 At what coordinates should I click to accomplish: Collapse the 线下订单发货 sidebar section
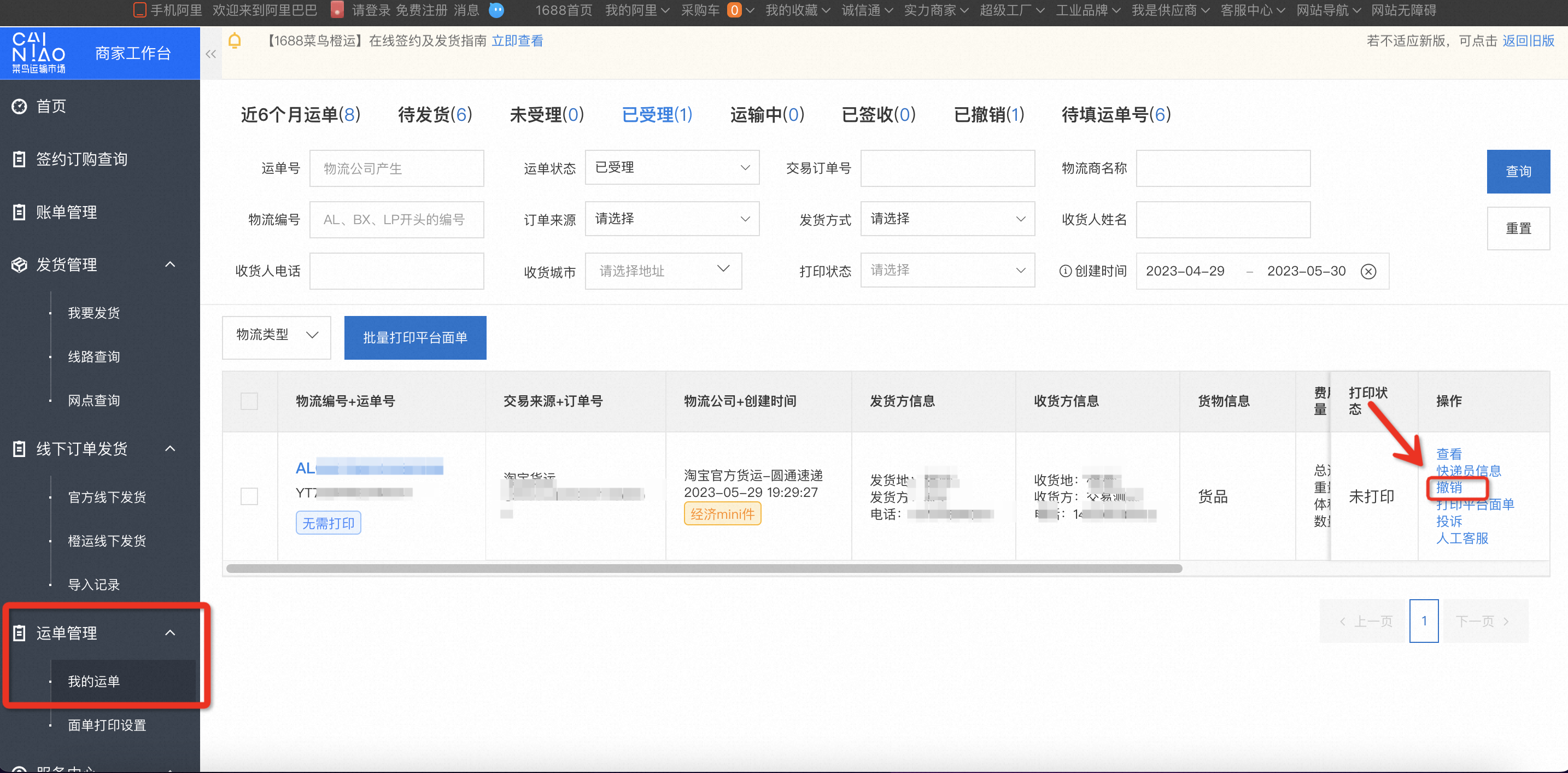171,449
